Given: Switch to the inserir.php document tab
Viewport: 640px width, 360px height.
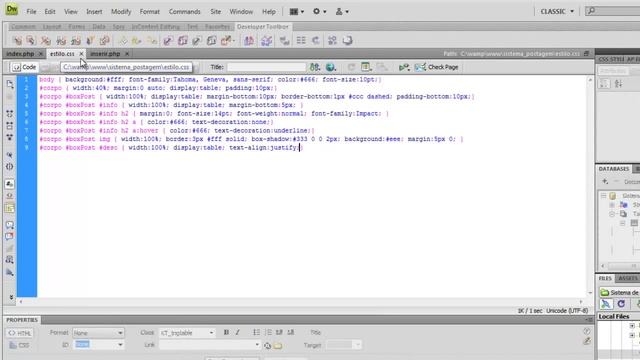Looking at the screenshot, I should click(105, 54).
